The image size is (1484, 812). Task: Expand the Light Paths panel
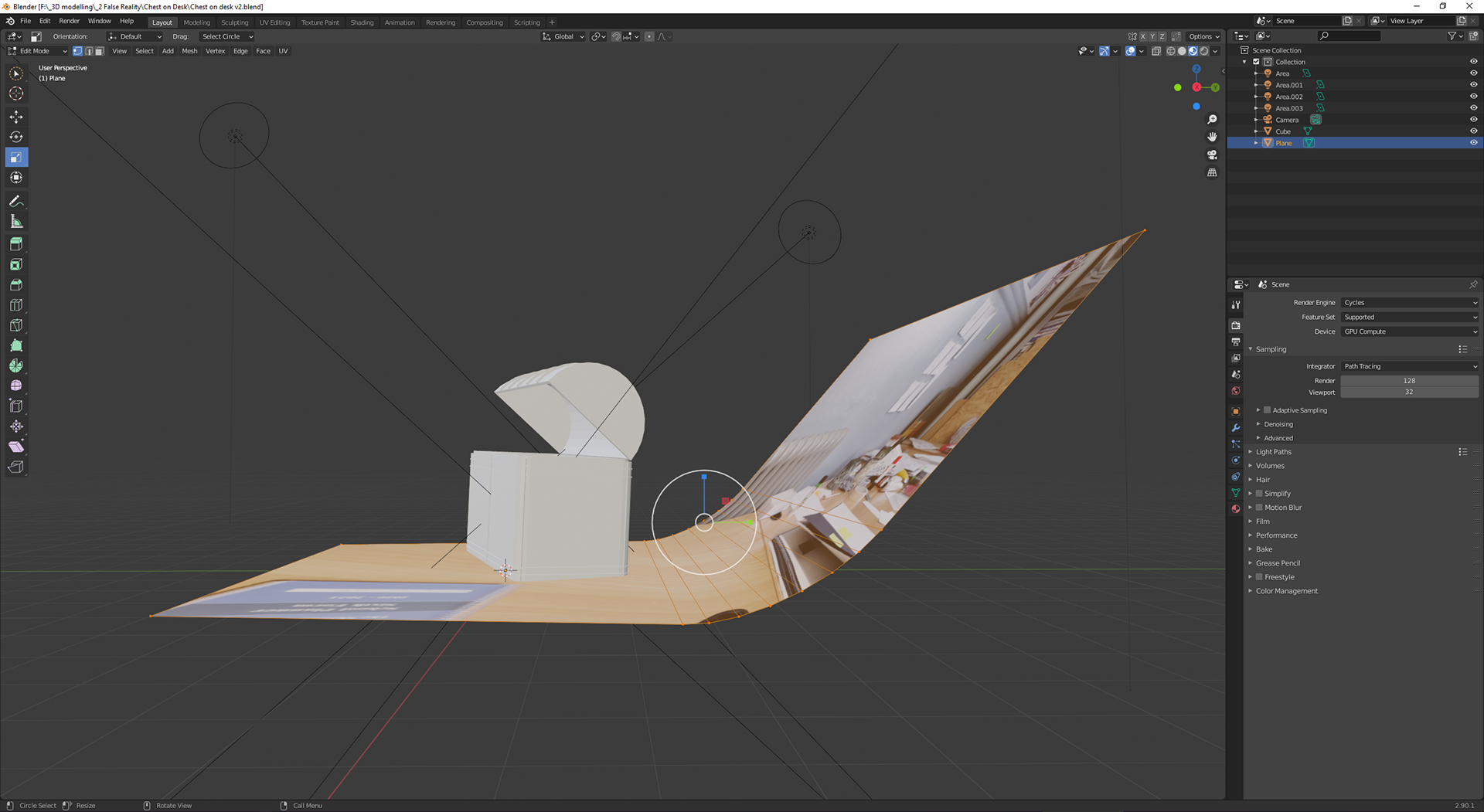1273,452
